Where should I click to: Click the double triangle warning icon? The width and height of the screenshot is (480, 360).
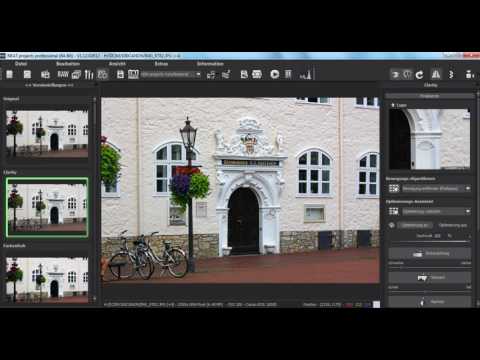[436, 75]
